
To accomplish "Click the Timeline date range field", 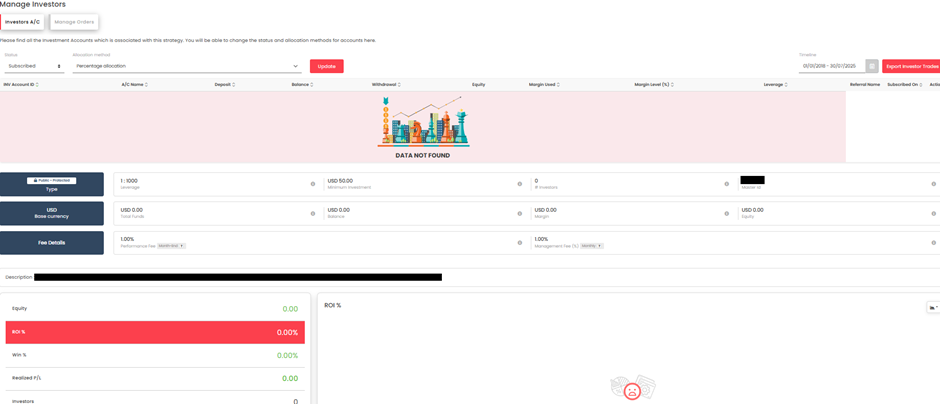I will 830,66.
